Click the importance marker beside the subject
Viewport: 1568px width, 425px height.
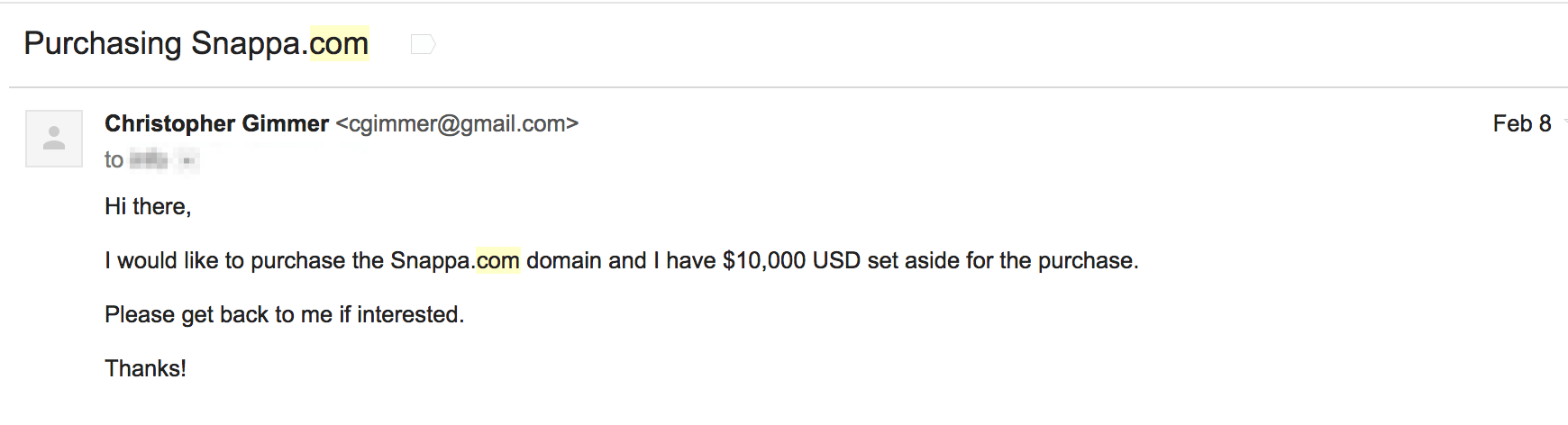[x=423, y=44]
